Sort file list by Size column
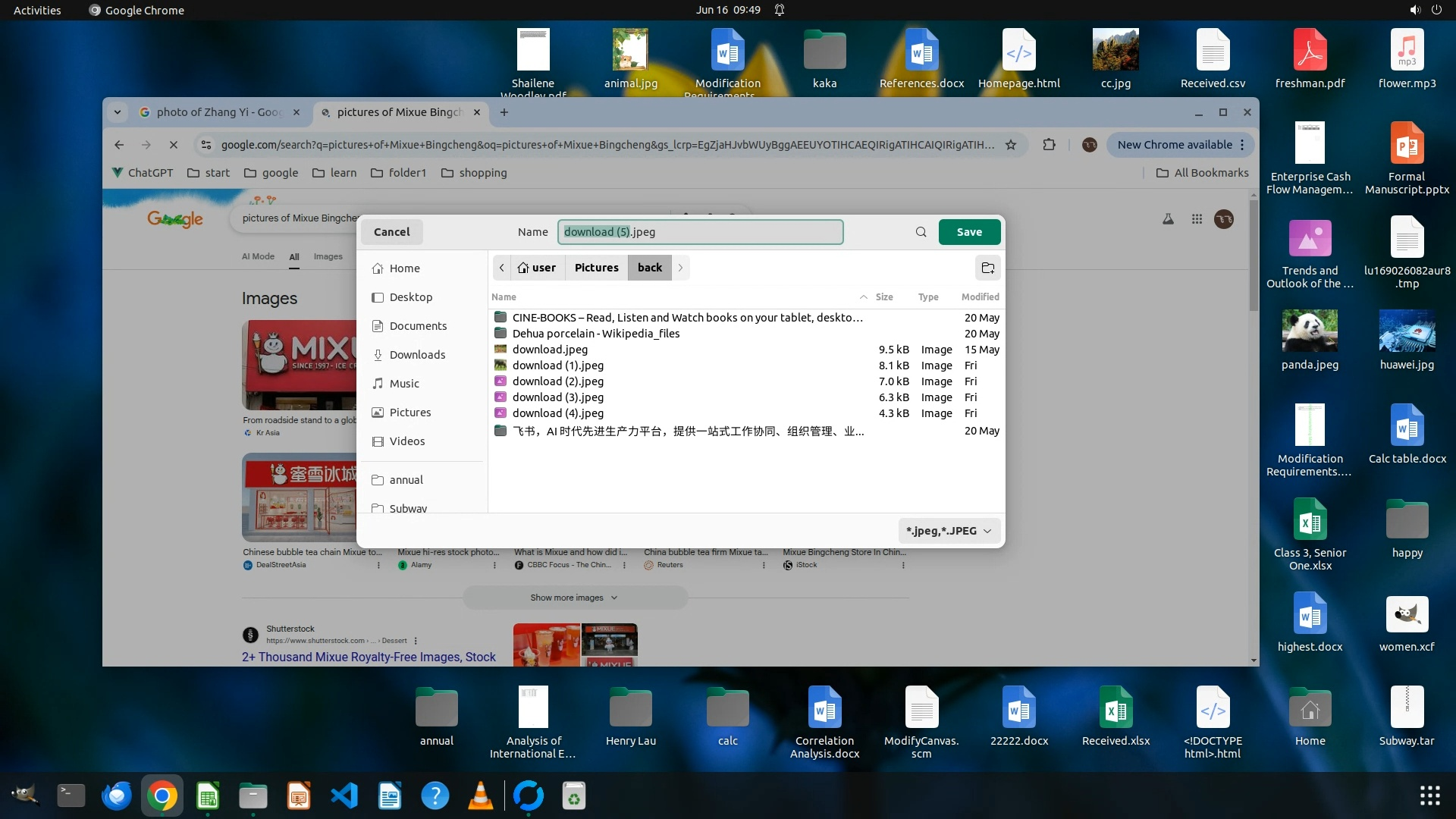This screenshot has height=819, width=1456. click(883, 297)
